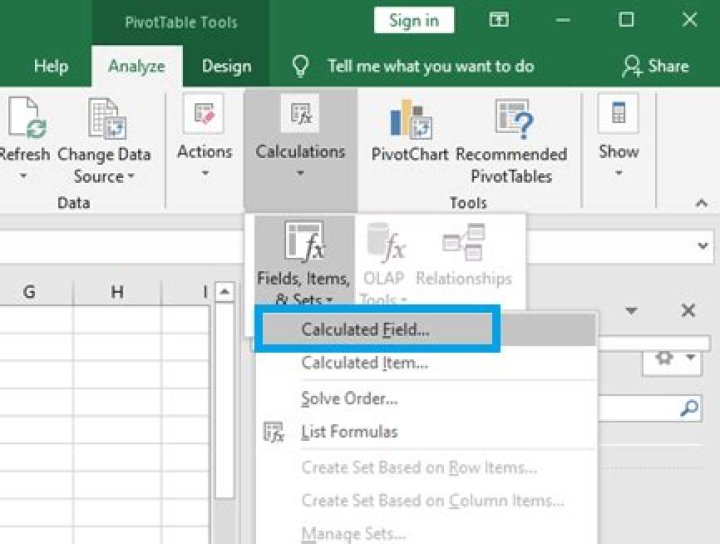
Task: Insert a PivotChart
Action: (410, 130)
